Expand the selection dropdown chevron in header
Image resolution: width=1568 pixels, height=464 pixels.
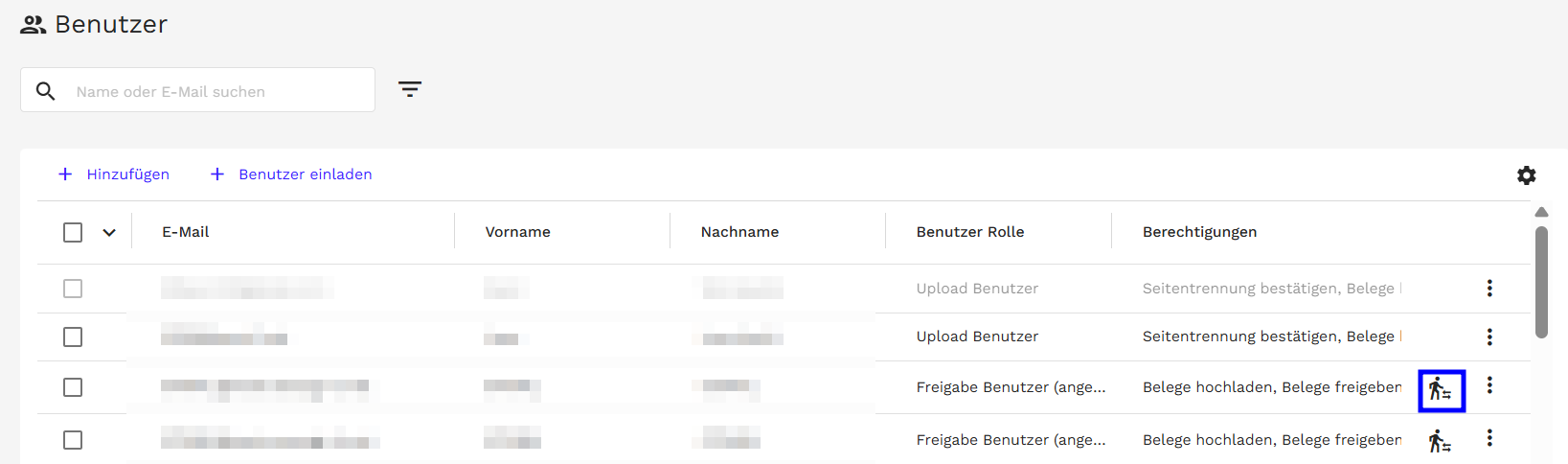click(109, 232)
